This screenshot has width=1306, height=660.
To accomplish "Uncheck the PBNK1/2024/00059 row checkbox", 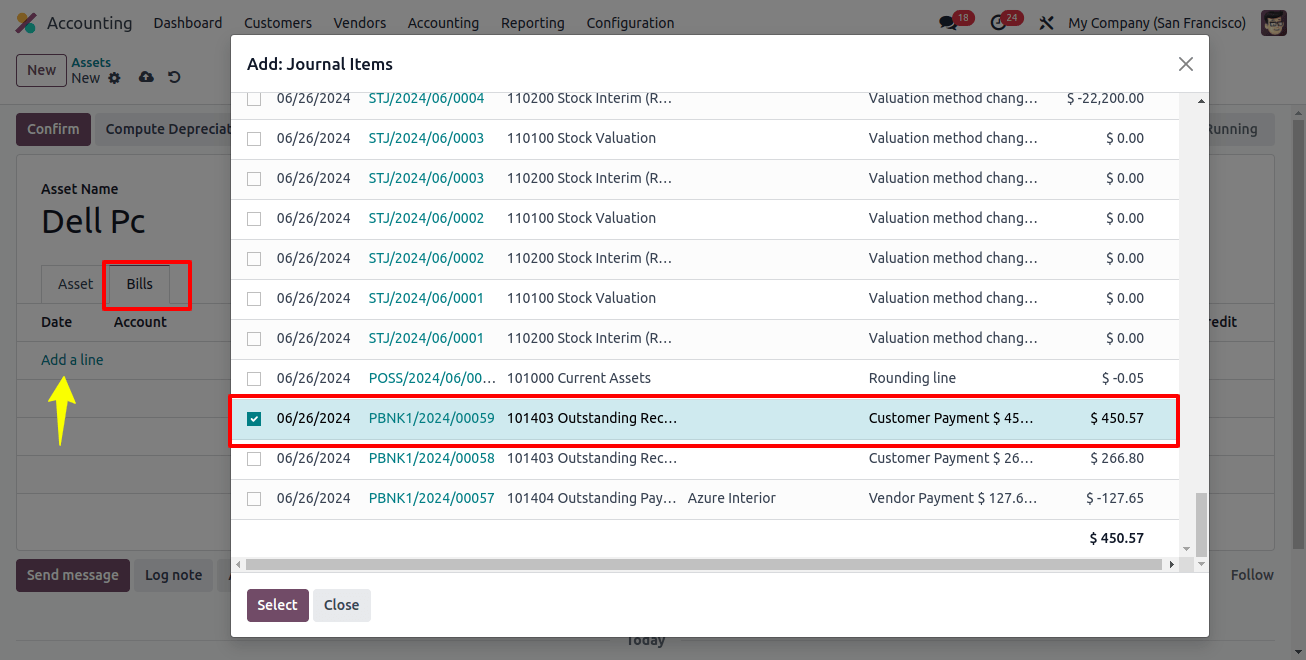I will (x=254, y=419).
